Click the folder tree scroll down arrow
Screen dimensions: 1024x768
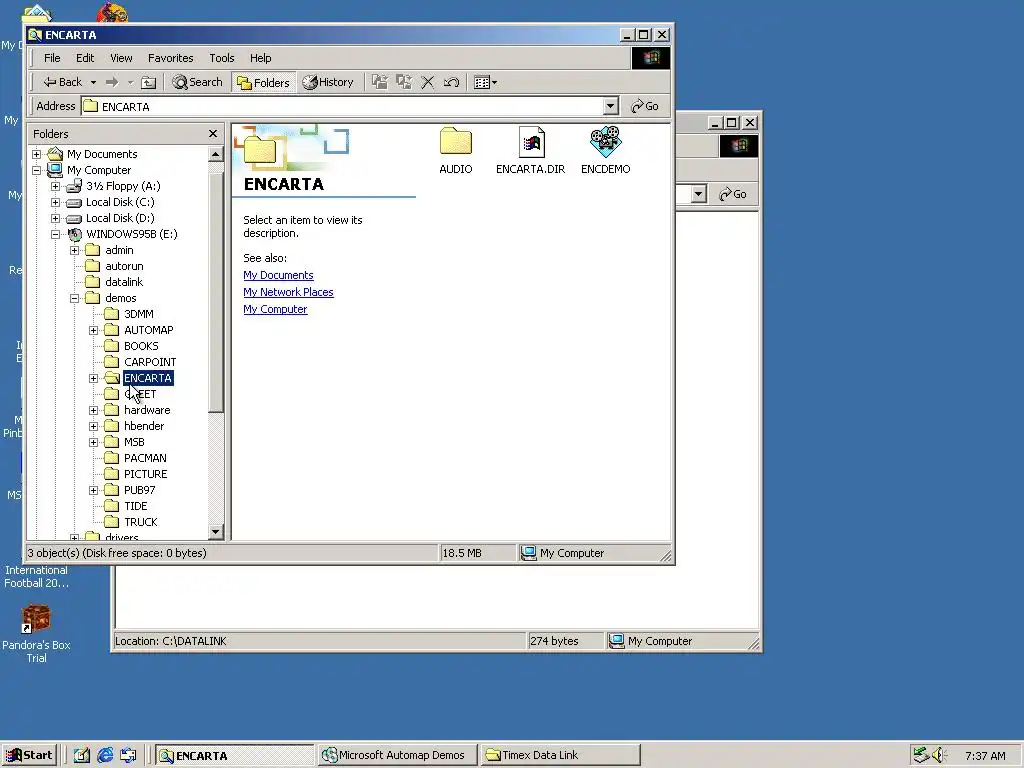216,532
